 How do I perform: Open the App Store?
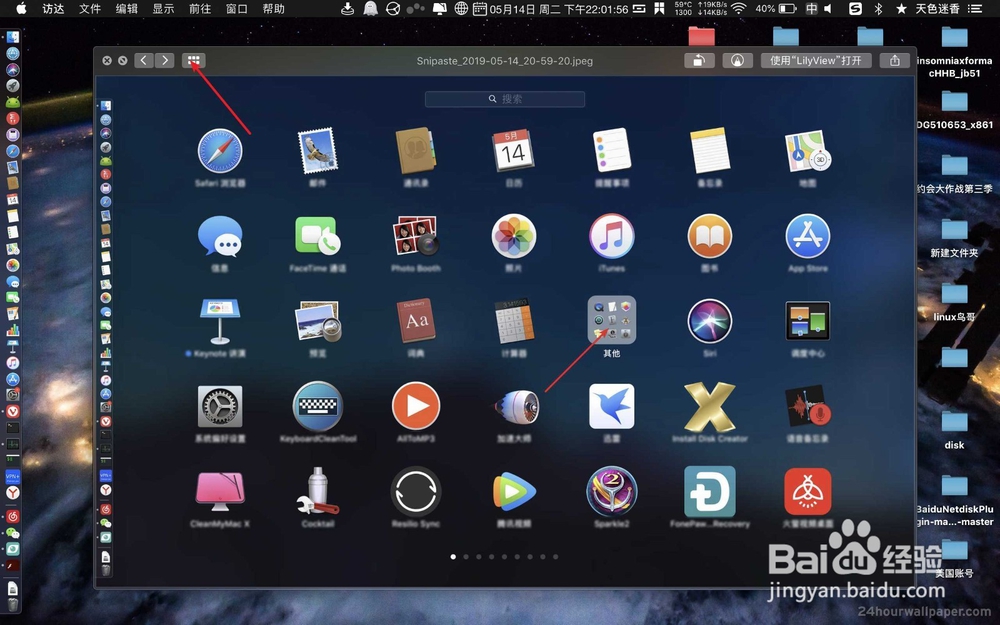807,237
